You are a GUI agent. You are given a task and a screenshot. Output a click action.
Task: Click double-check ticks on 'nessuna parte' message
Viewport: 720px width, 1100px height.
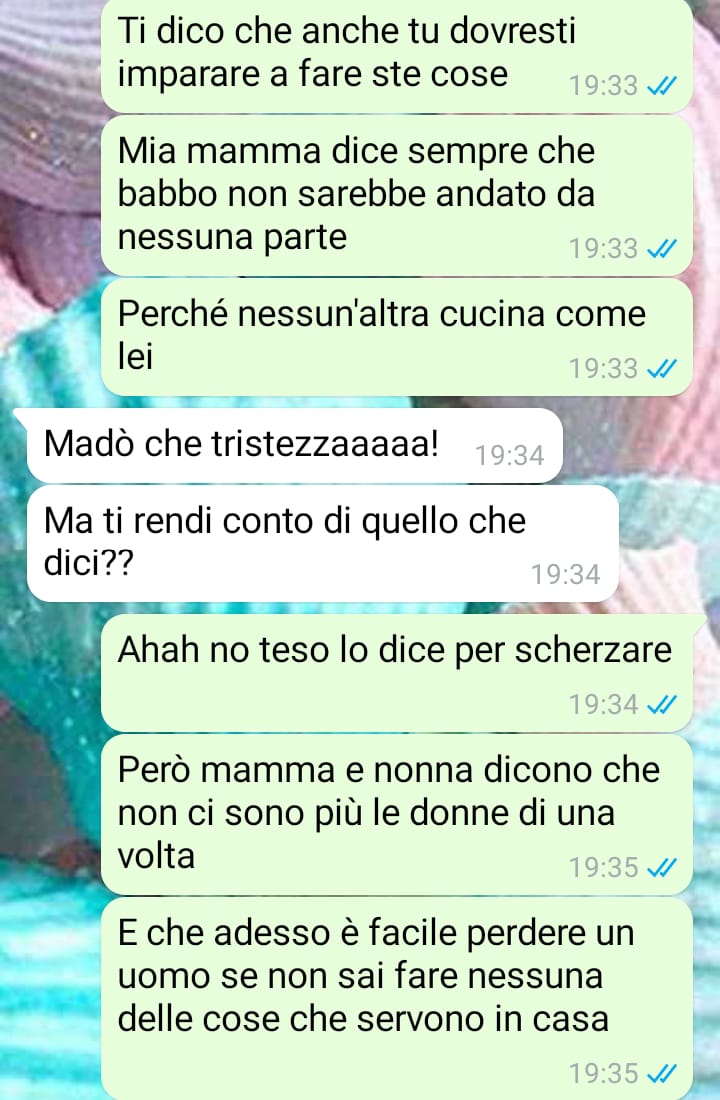(x=662, y=248)
